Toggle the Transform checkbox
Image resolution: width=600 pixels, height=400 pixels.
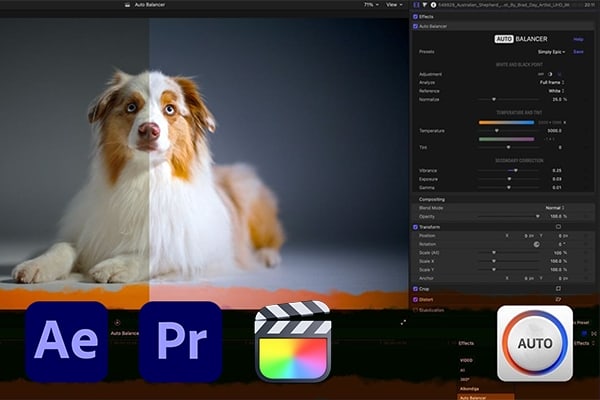pos(415,227)
